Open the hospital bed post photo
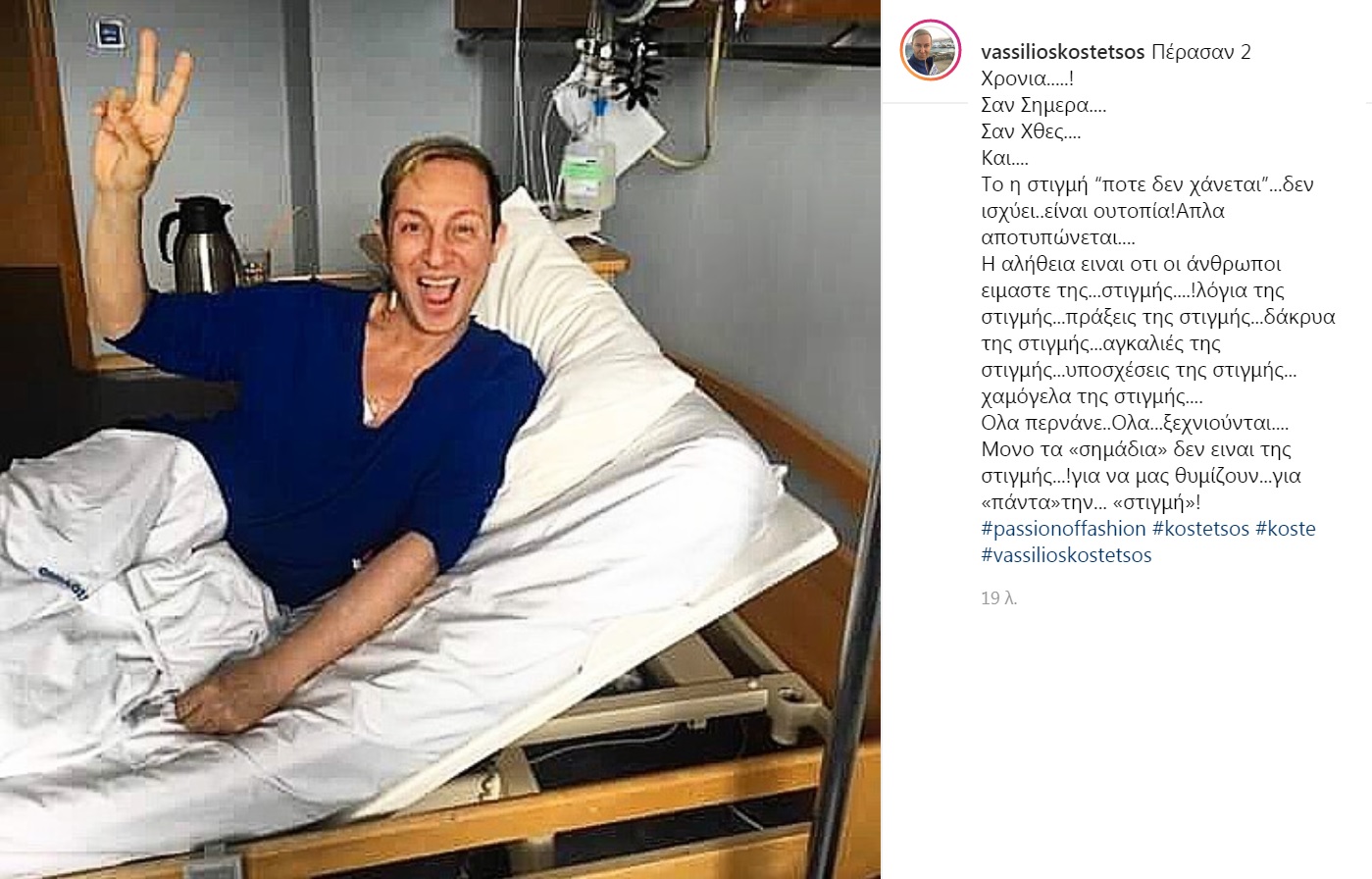 [x=439, y=439]
